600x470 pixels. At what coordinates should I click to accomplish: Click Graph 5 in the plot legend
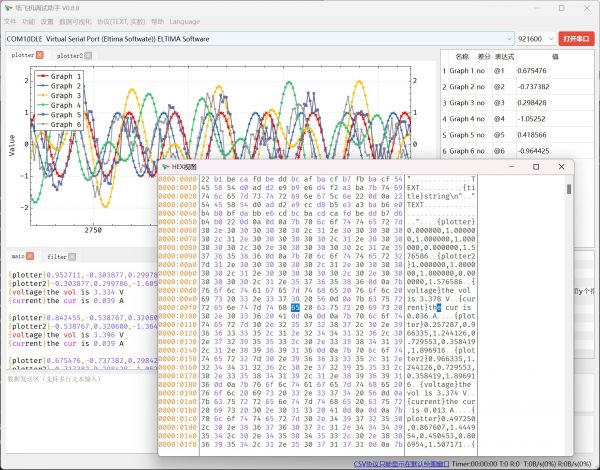tap(59, 114)
